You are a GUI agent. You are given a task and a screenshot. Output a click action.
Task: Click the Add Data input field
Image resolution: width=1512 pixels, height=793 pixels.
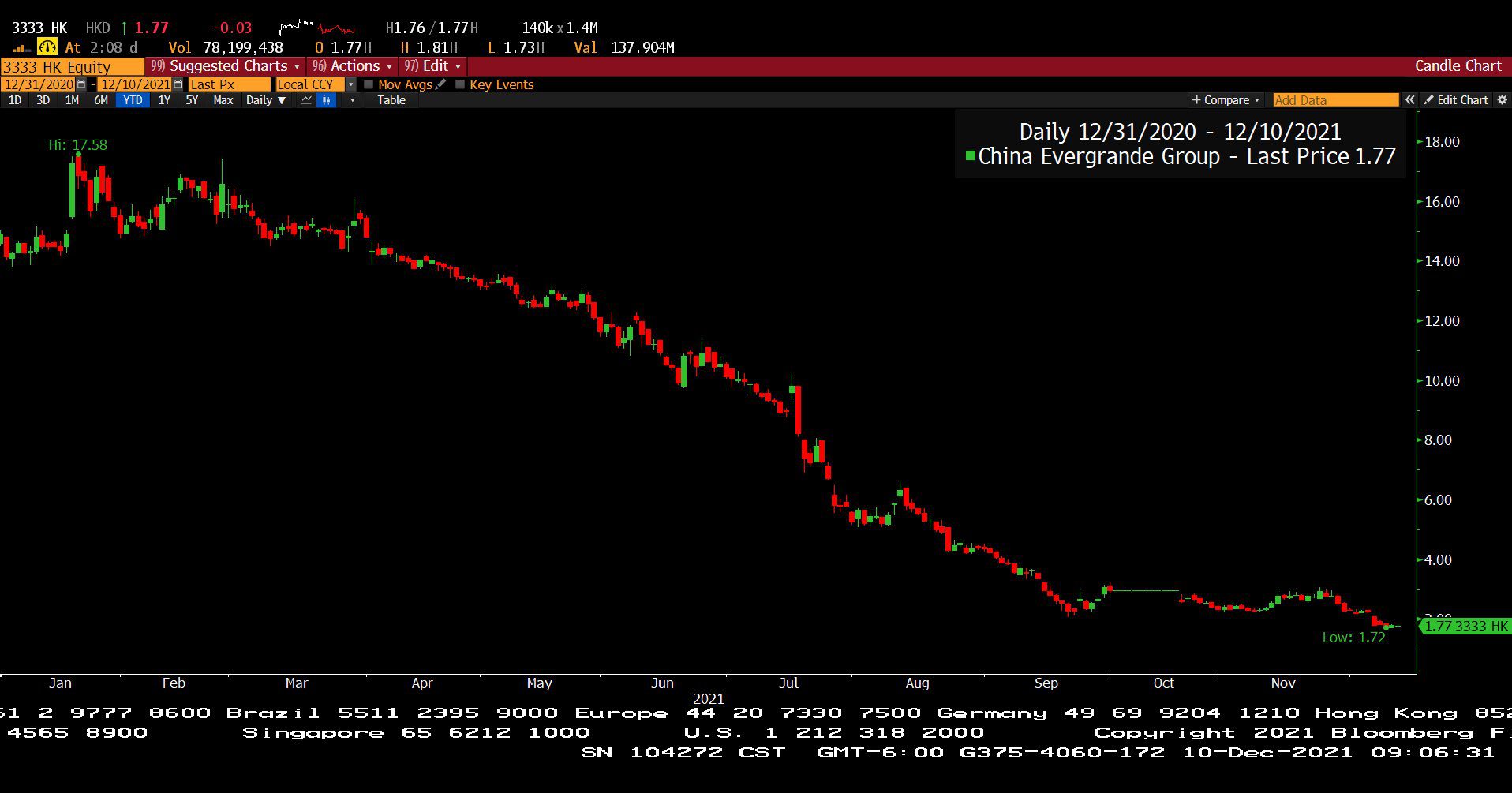click(1336, 100)
